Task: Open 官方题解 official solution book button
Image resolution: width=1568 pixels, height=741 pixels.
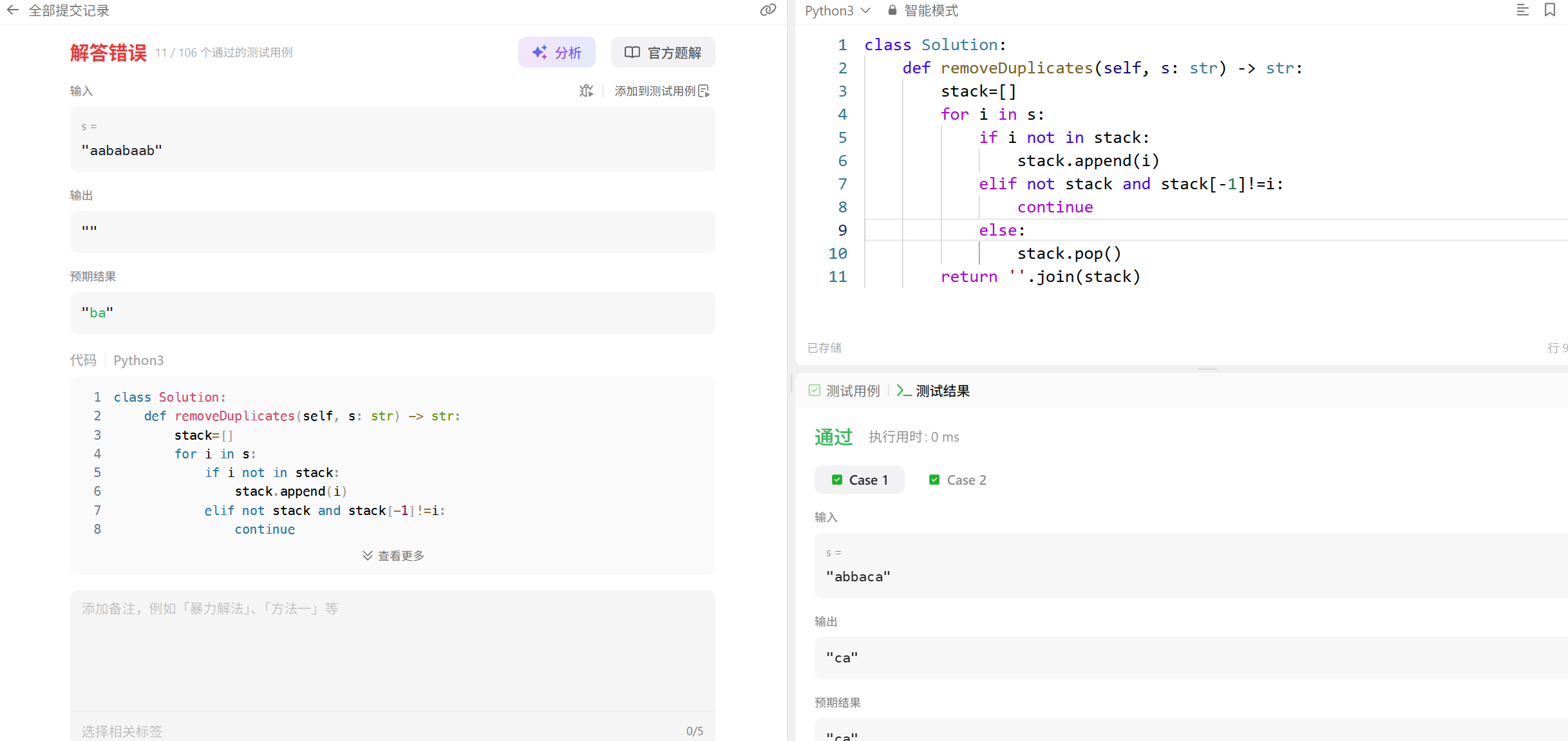Action: coord(663,52)
